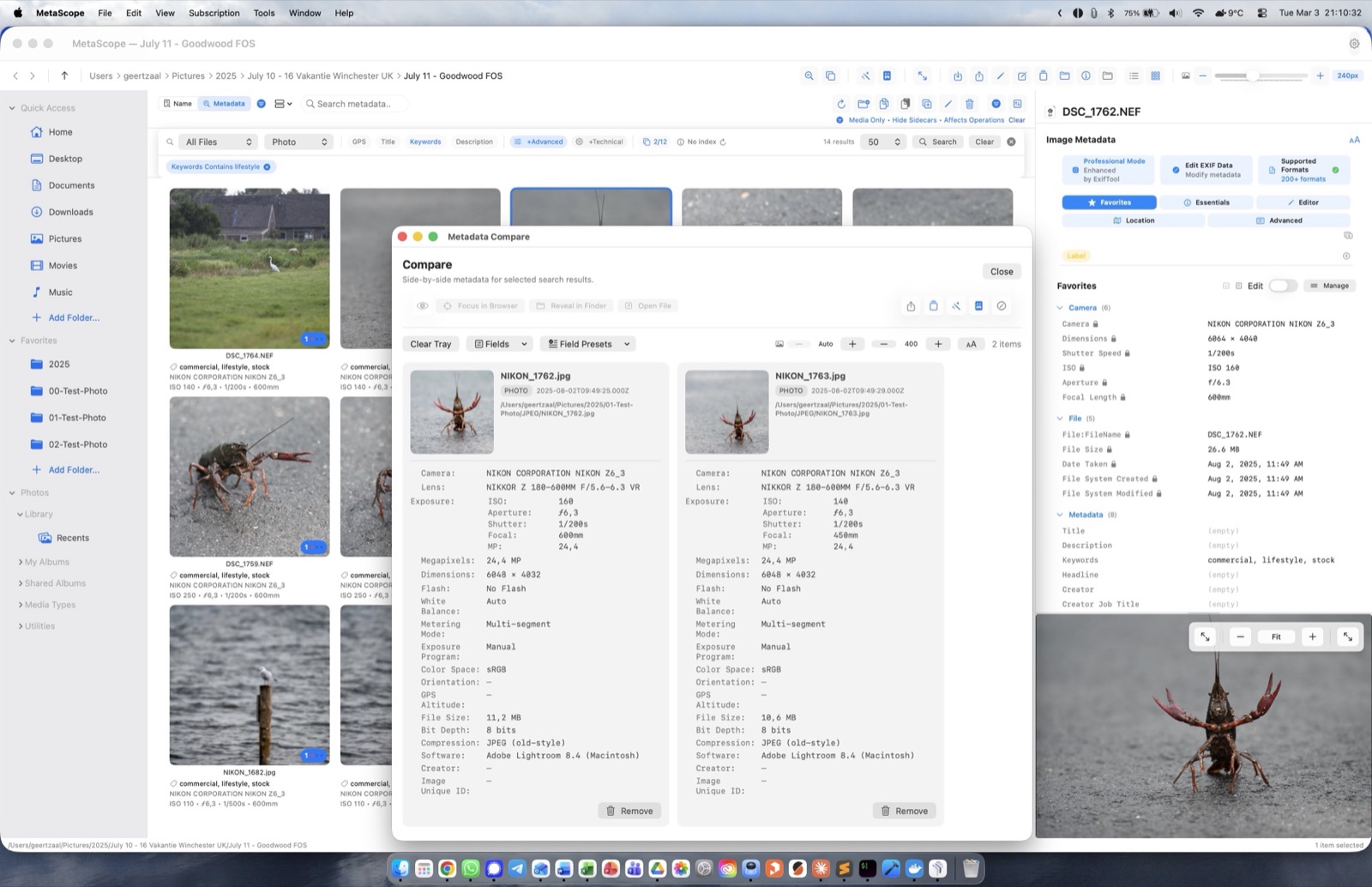Click the Search button in the filter bar
This screenshot has width=1372, height=887.
click(x=938, y=142)
